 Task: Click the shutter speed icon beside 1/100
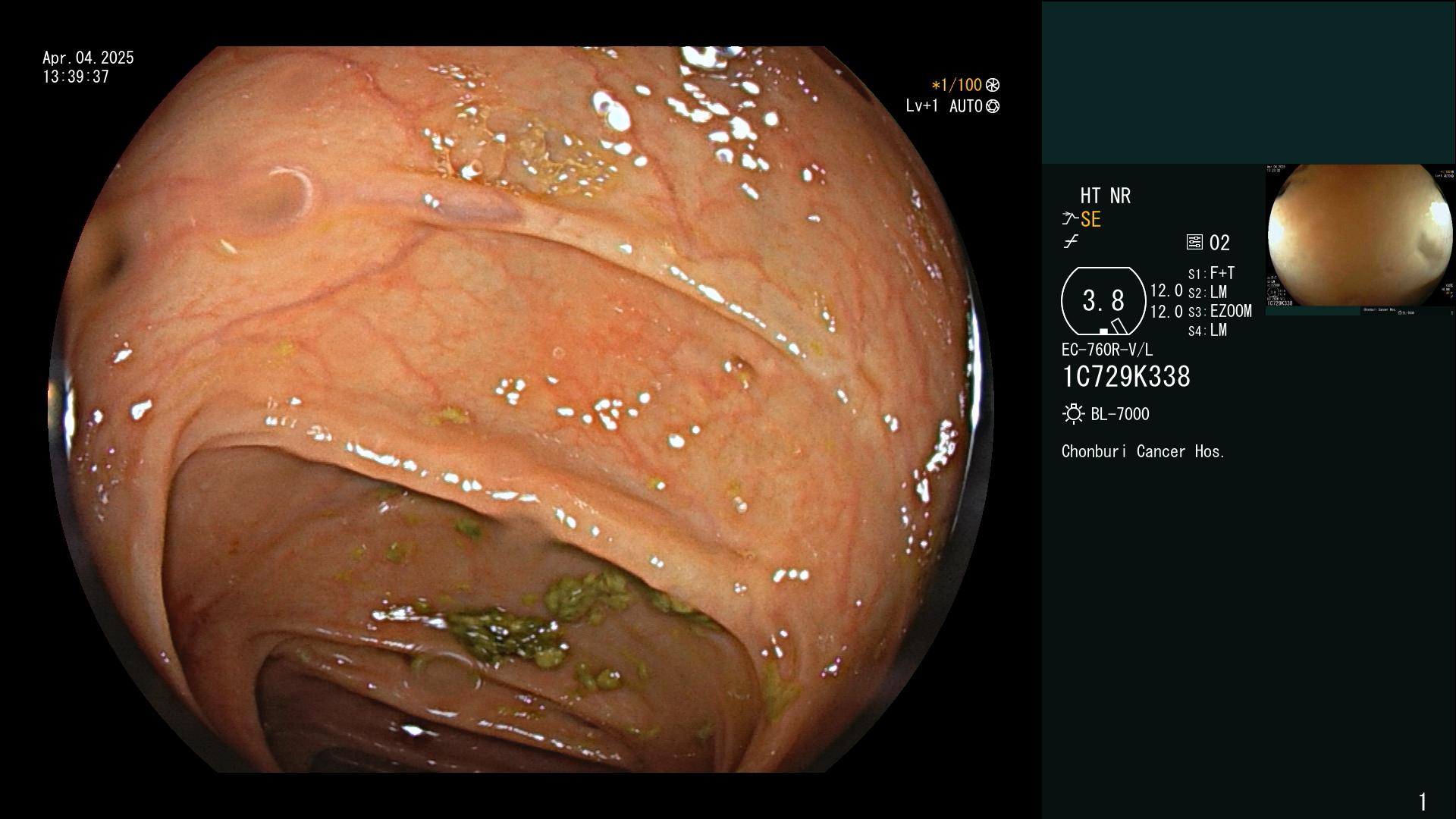coord(993,86)
